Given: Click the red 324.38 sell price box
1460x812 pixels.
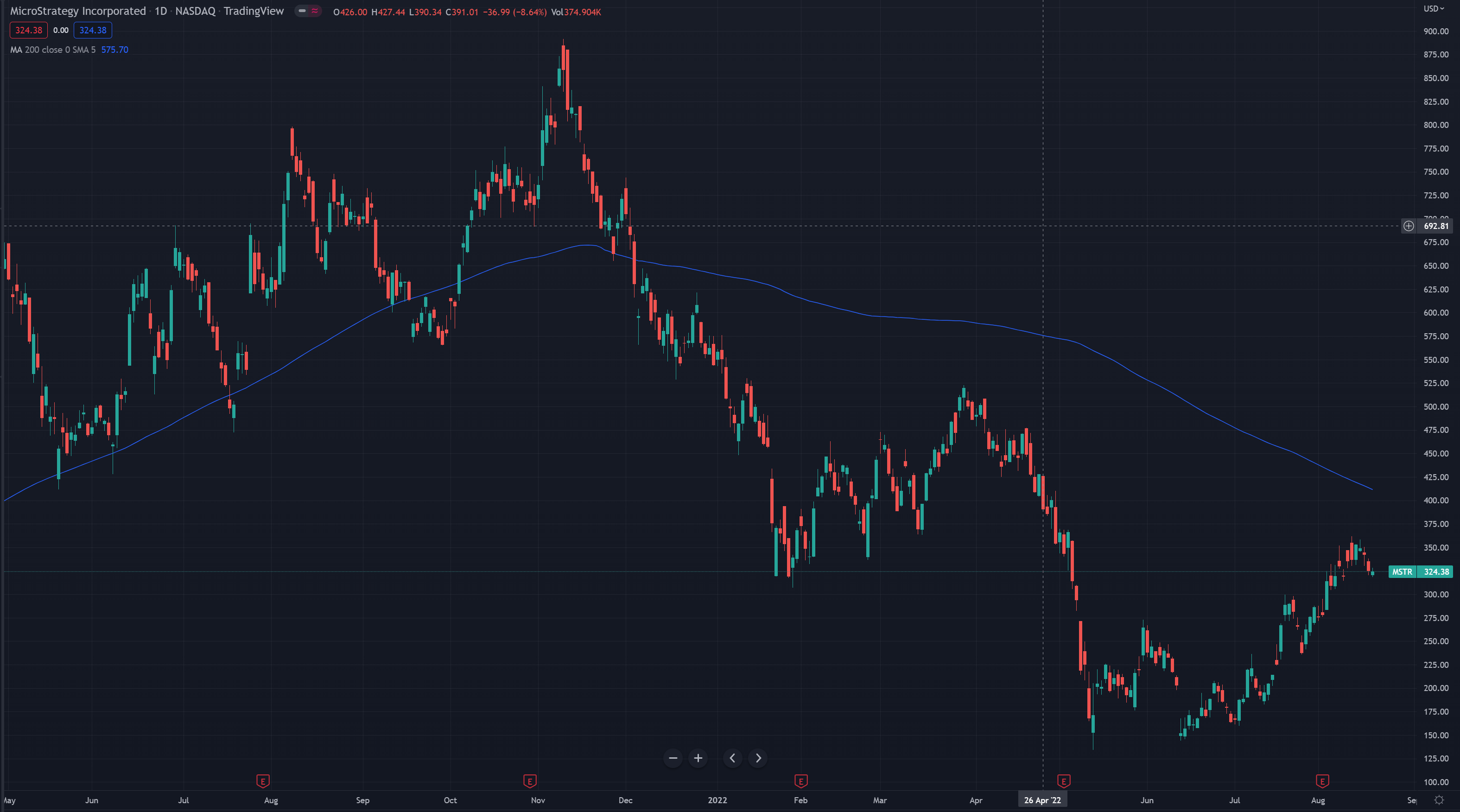Looking at the screenshot, I should 28,30.
